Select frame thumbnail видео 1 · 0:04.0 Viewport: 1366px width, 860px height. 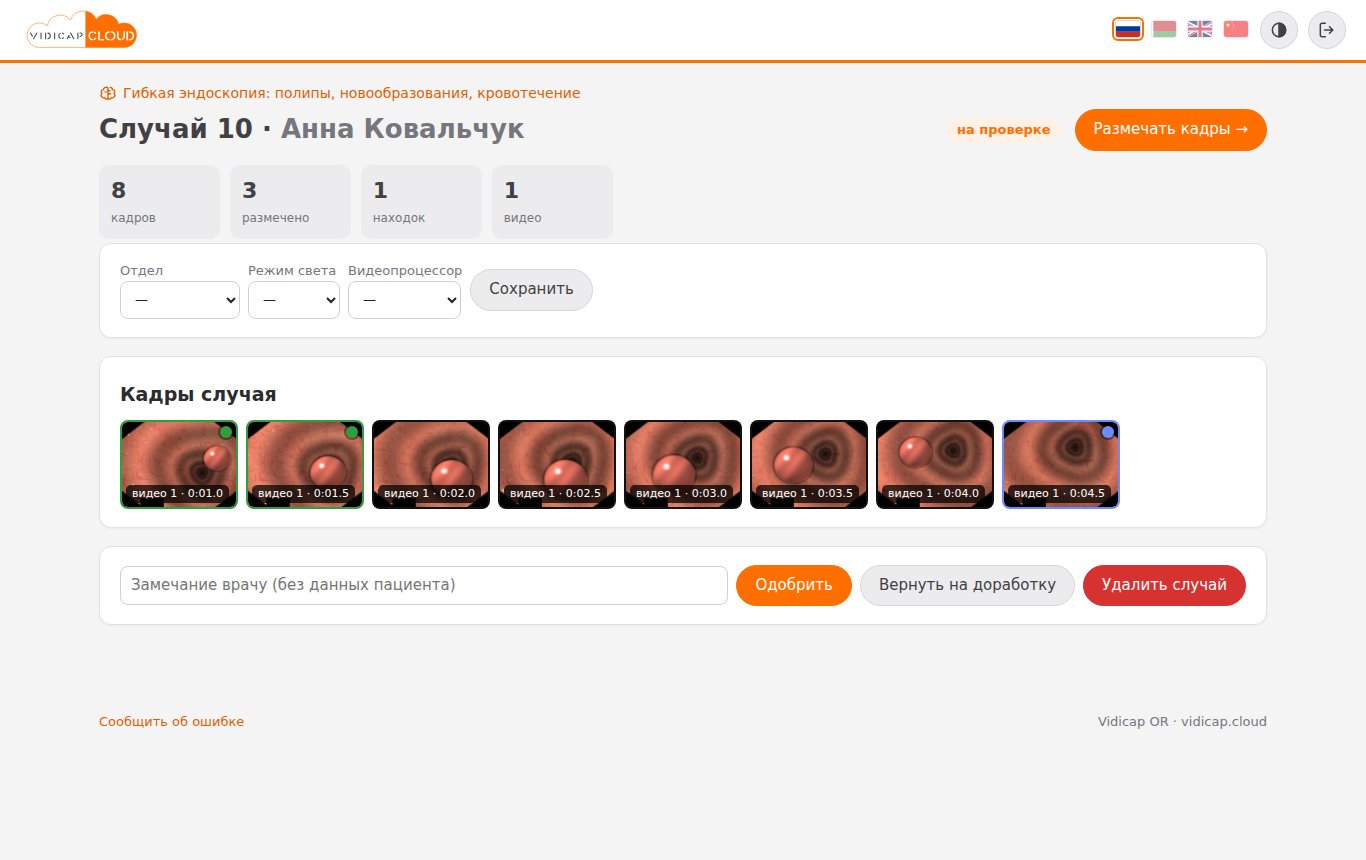[935, 464]
